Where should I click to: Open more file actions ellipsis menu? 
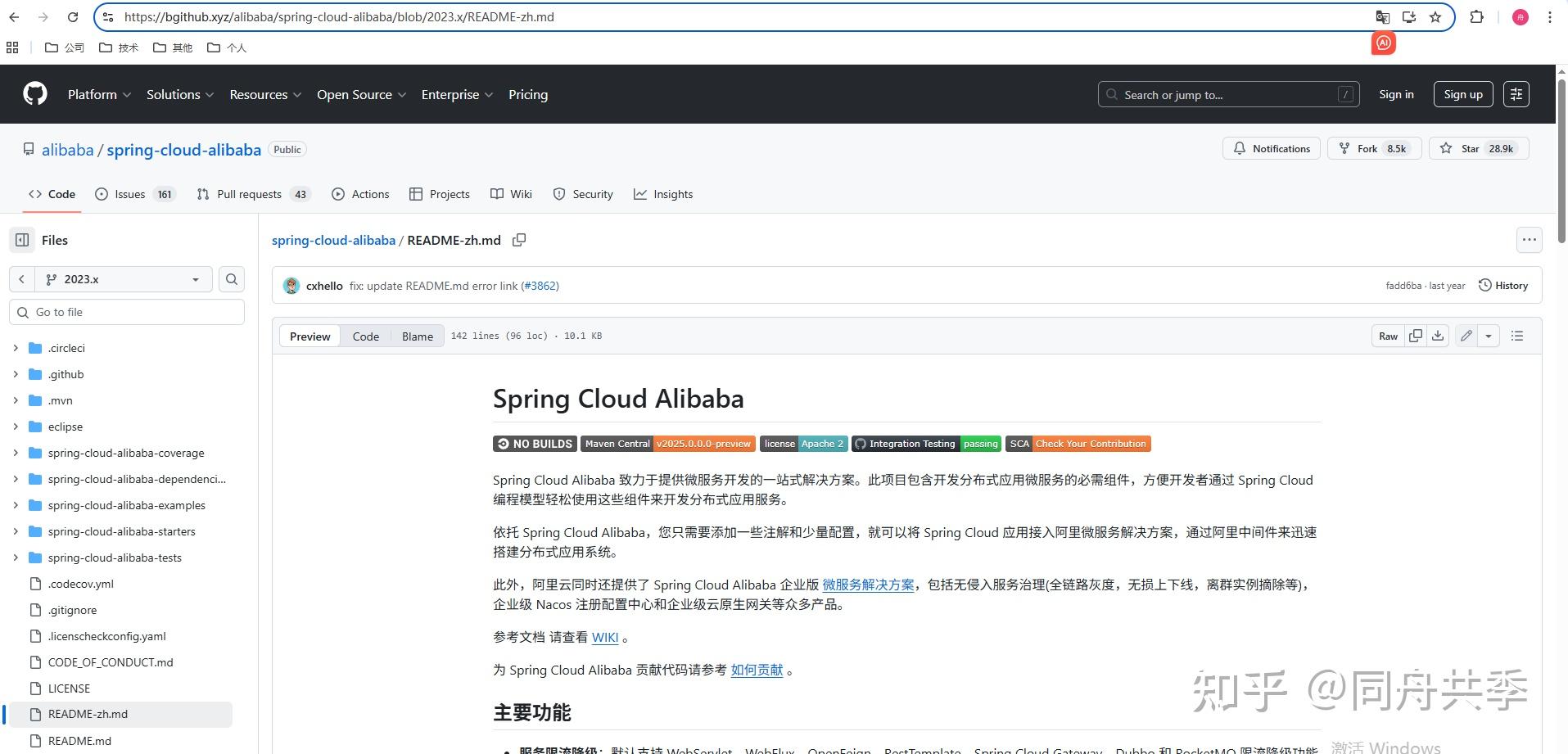(1530, 240)
